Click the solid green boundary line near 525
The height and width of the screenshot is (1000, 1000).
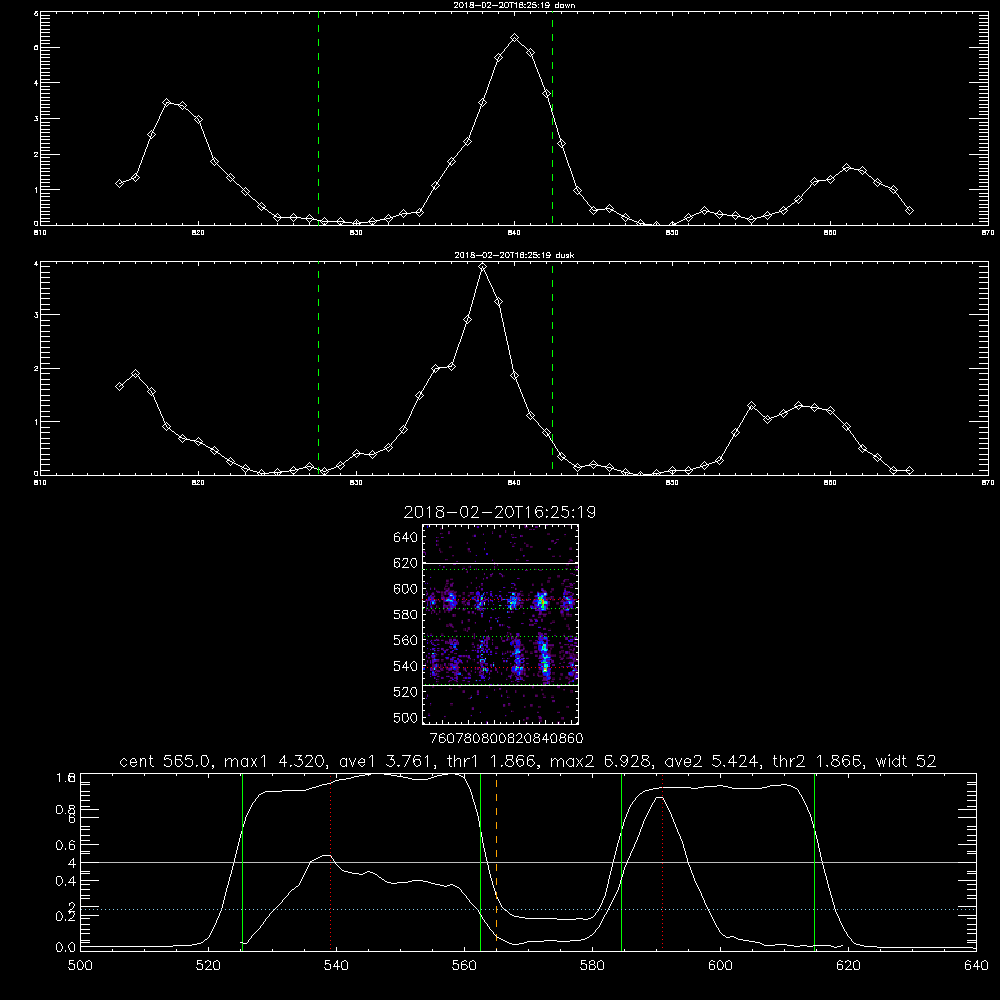tap(242, 862)
